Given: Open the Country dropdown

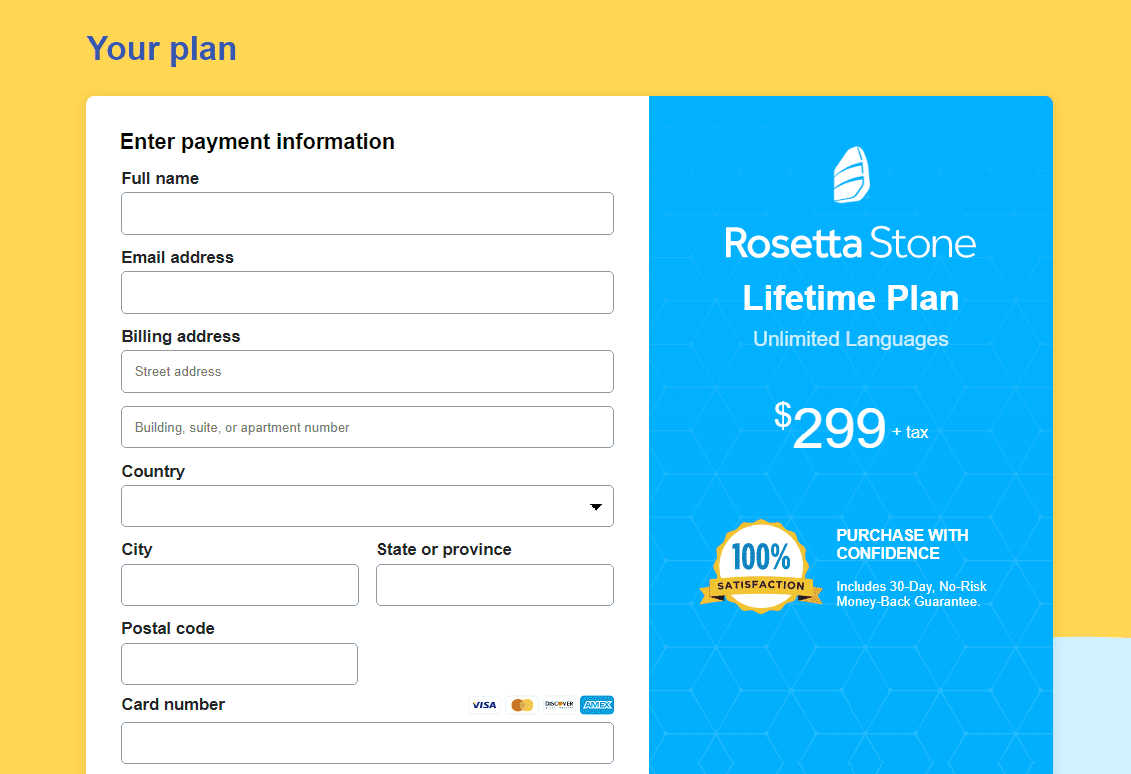Looking at the screenshot, I should pos(367,506).
